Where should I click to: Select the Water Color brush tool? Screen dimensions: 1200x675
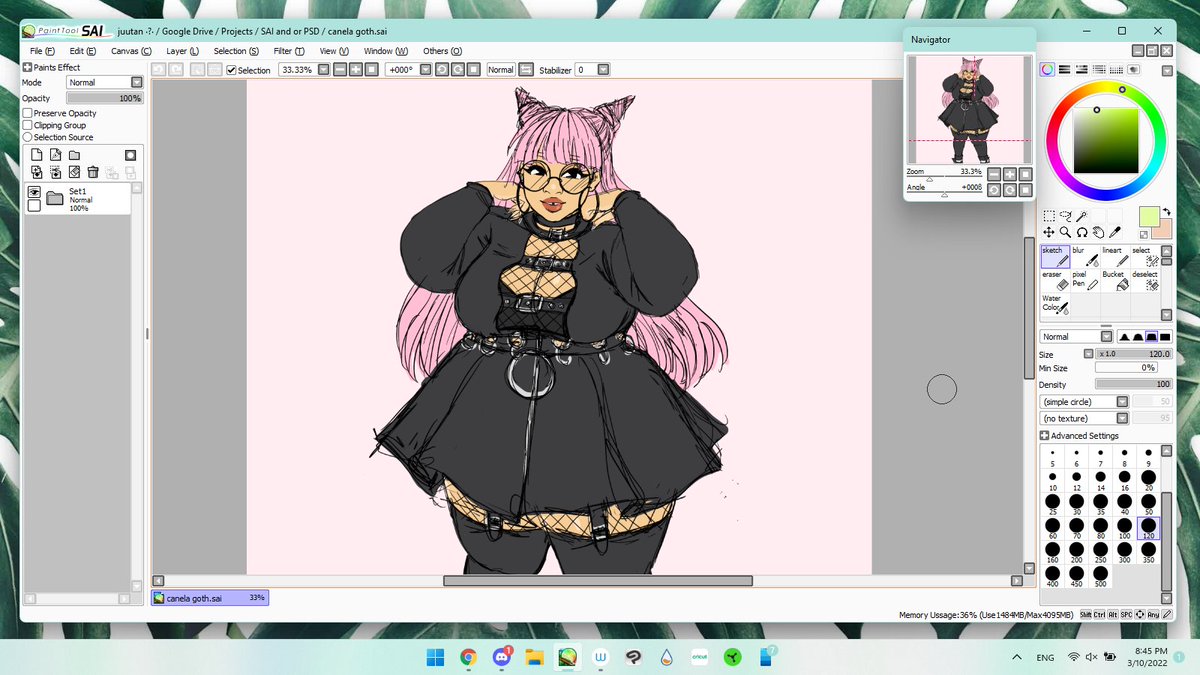1055,304
